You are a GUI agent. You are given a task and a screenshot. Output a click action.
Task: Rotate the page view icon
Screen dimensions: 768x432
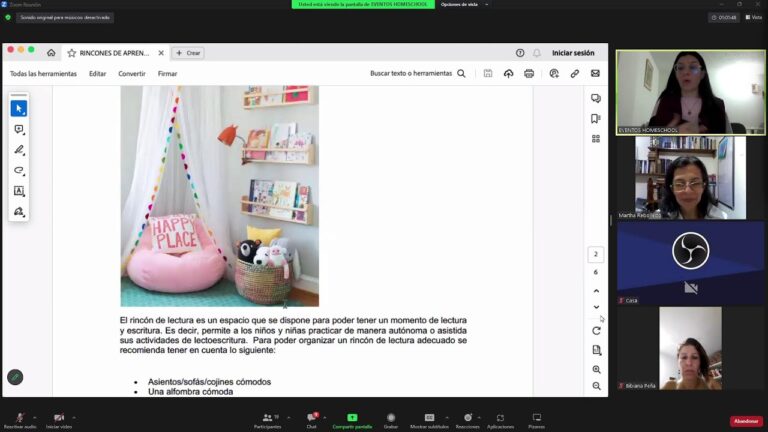coord(596,331)
